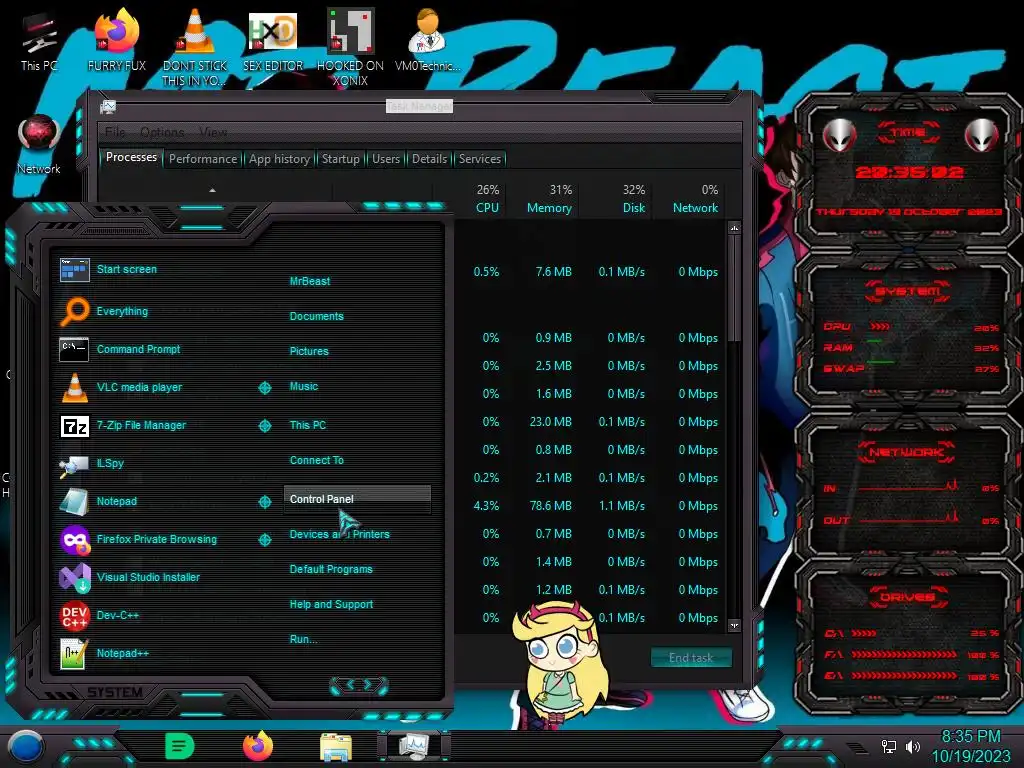
Task: Launch Firefox Private Browsing from start menu
Action: pos(157,539)
